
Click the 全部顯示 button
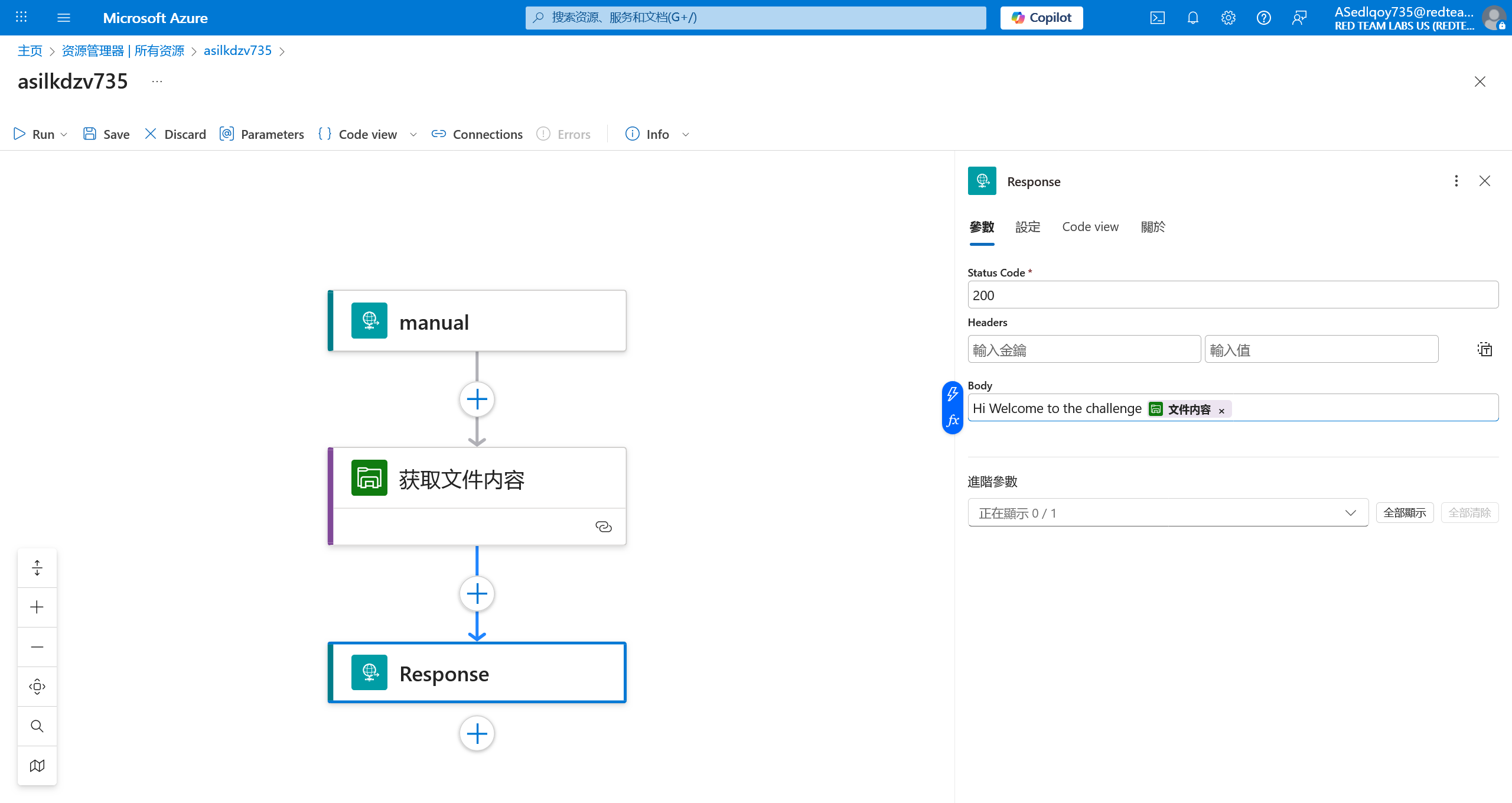coord(1405,513)
